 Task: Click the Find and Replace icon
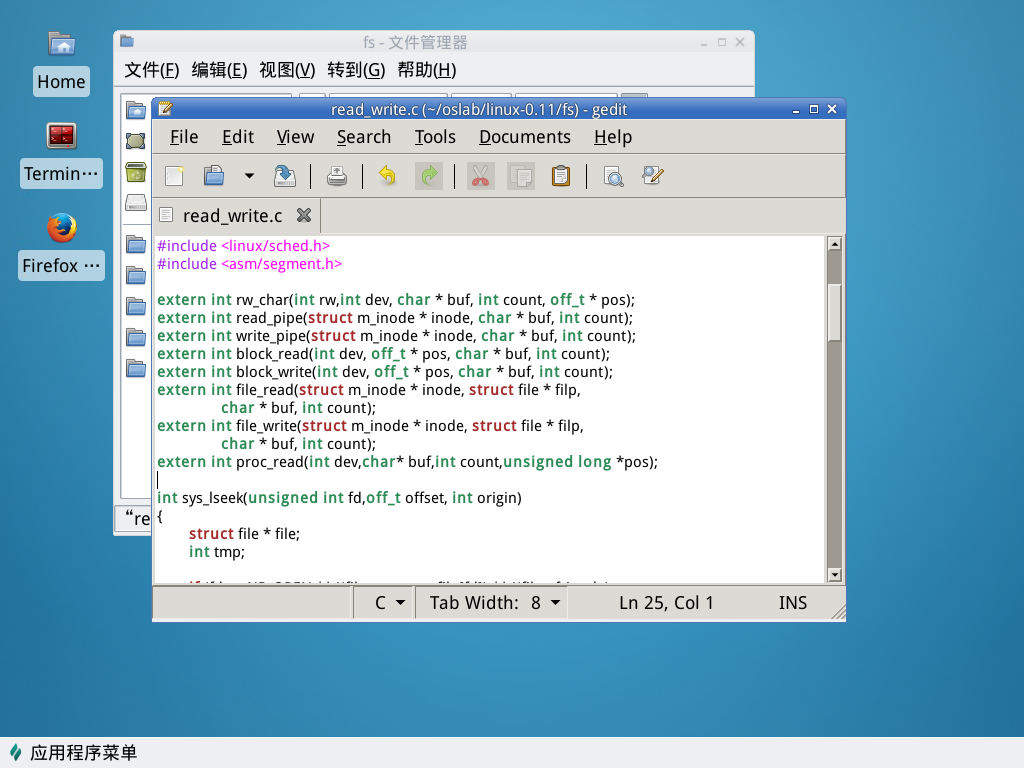point(653,176)
